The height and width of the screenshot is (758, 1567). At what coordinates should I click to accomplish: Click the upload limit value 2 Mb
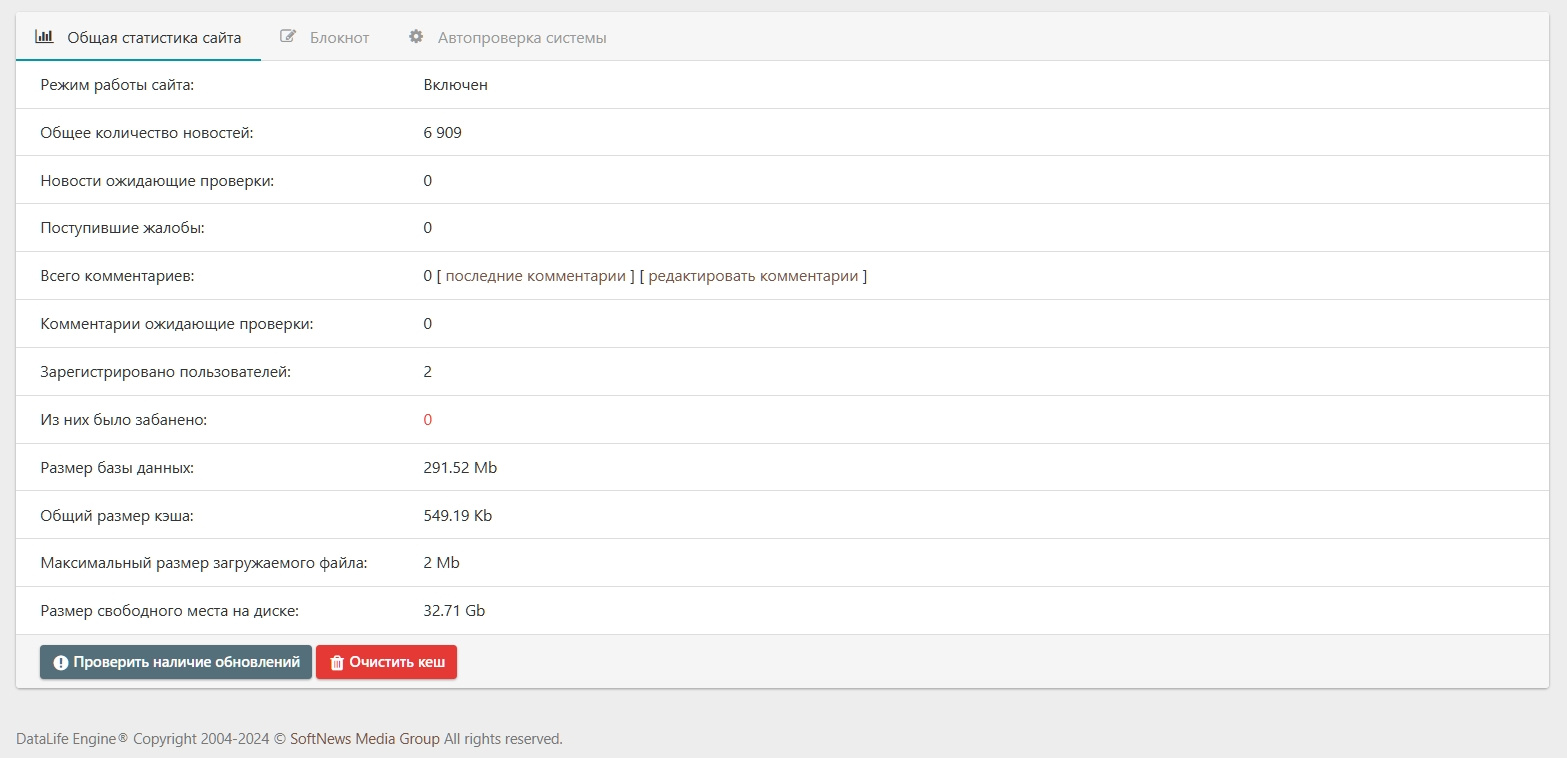pyautogui.click(x=442, y=563)
